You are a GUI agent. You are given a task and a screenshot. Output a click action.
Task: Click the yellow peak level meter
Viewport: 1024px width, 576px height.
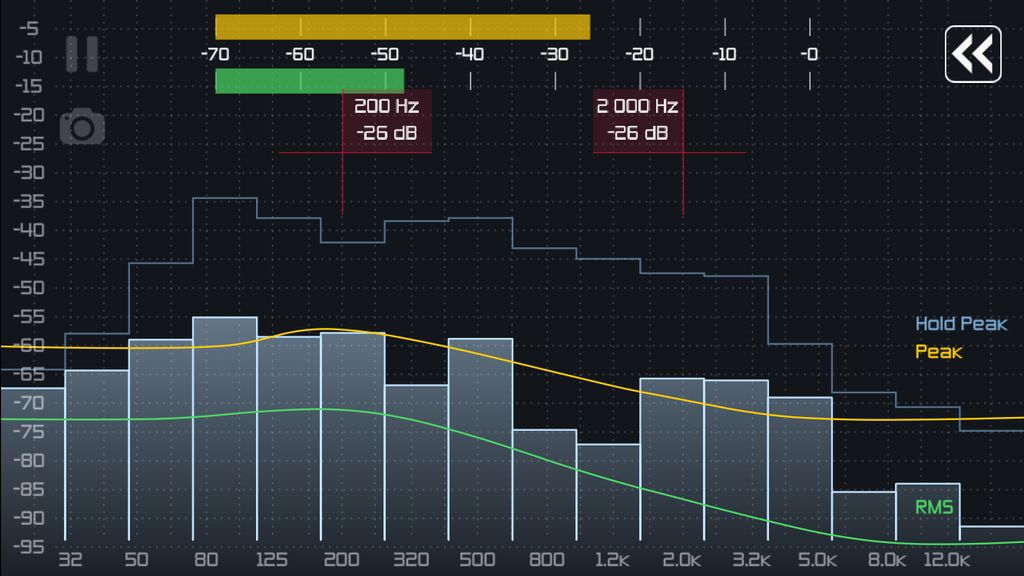point(400,29)
